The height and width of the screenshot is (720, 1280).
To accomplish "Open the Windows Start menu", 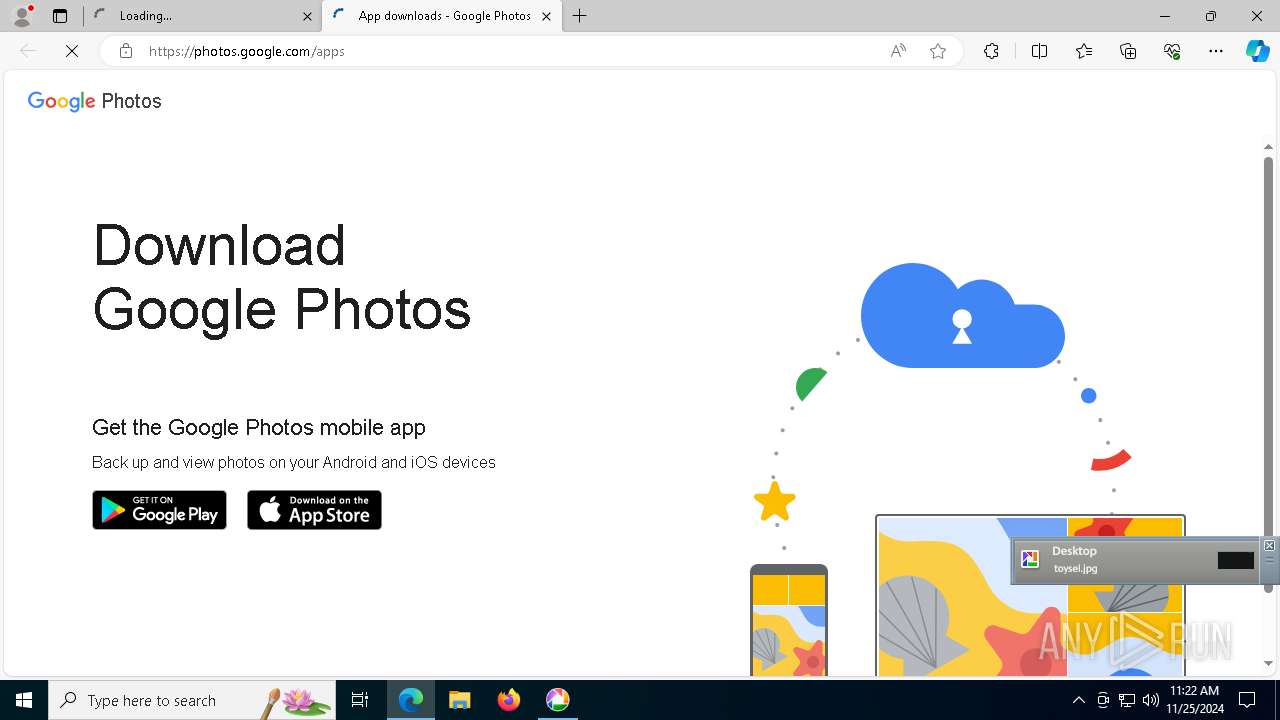I will point(24,700).
